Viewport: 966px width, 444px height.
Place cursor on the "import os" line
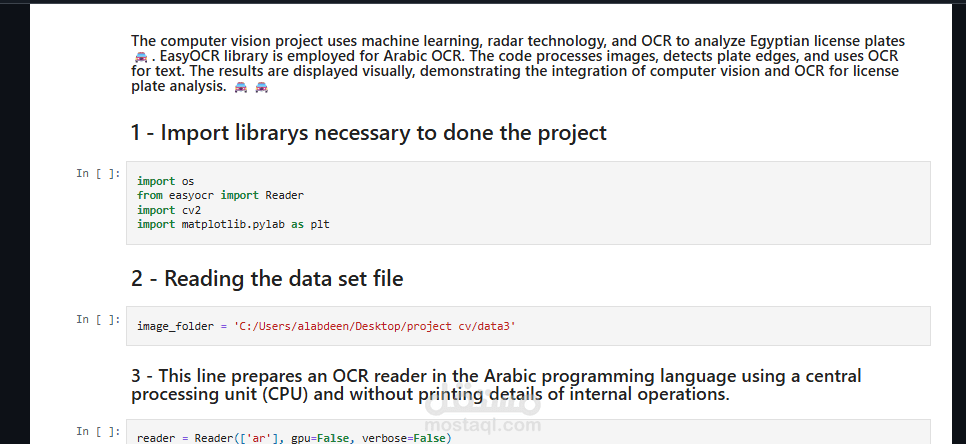click(165, 181)
